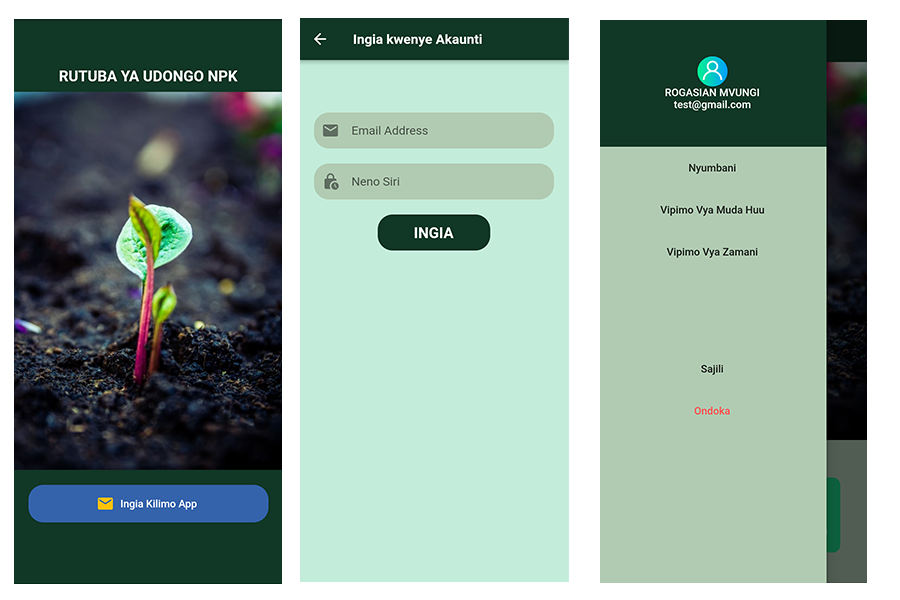Click the yellow mail icon on blue button
Screen dimensions: 900x600
(x=105, y=504)
